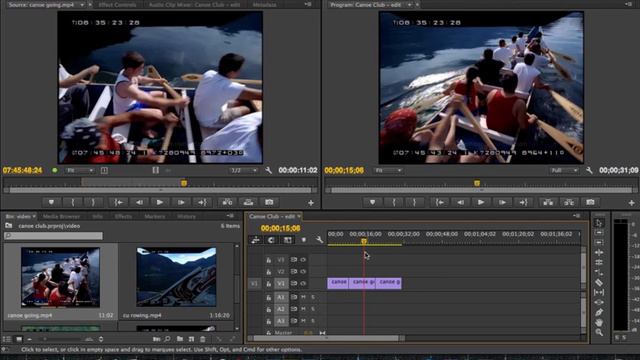Add marker in the Source monitor
This screenshot has height=360, width=640.
(x=51, y=202)
